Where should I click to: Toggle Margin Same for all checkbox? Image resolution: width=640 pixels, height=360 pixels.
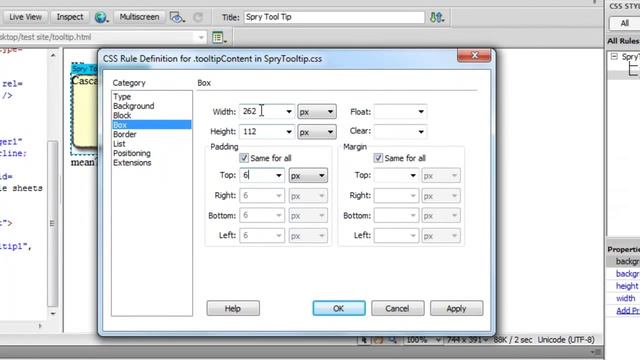pyautogui.click(x=378, y=158)
